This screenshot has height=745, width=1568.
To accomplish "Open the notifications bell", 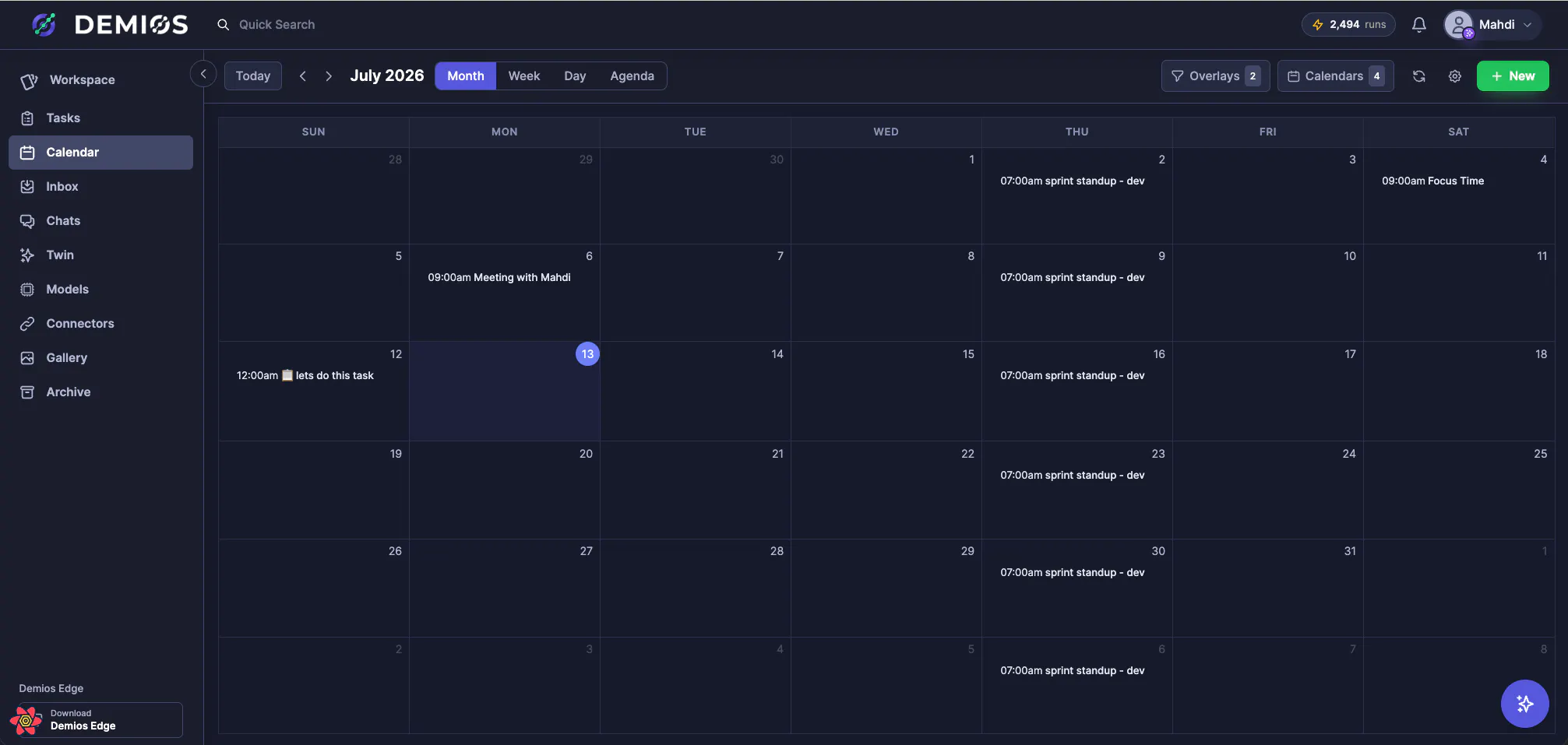I will (x=1418, y=25).
